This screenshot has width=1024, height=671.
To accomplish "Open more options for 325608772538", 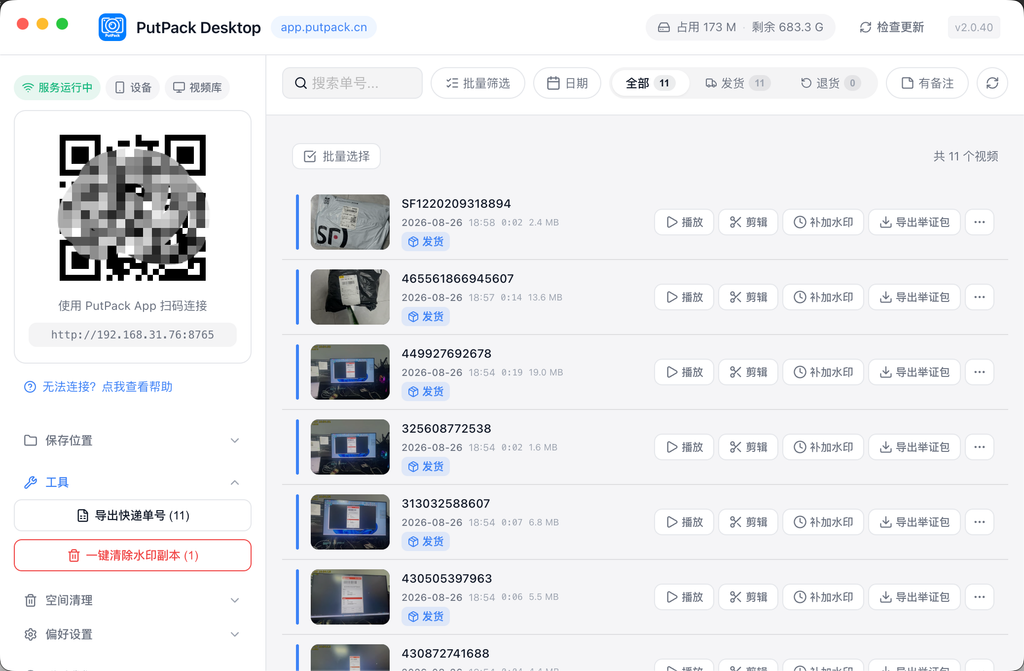I will pos(980,448).
